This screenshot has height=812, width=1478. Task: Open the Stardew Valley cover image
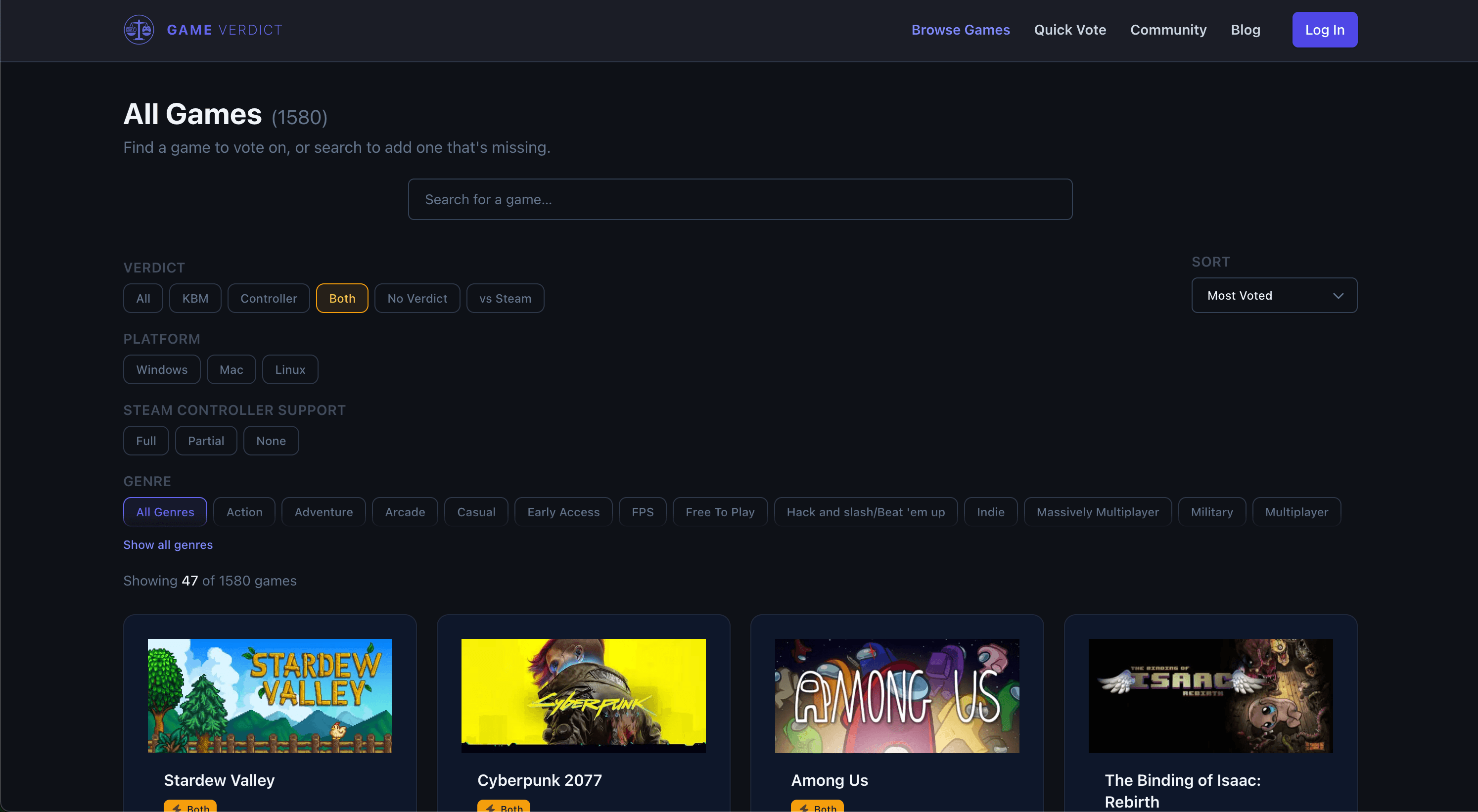pos(270,696)
